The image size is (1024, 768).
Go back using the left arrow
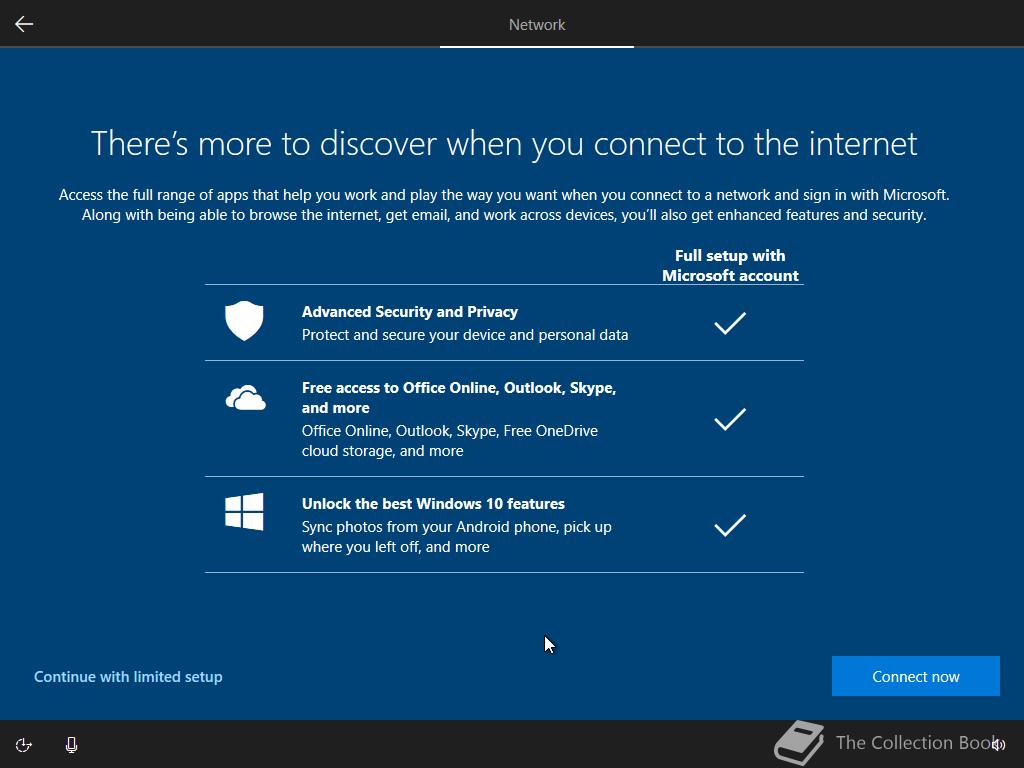click(x=24, y=24)
